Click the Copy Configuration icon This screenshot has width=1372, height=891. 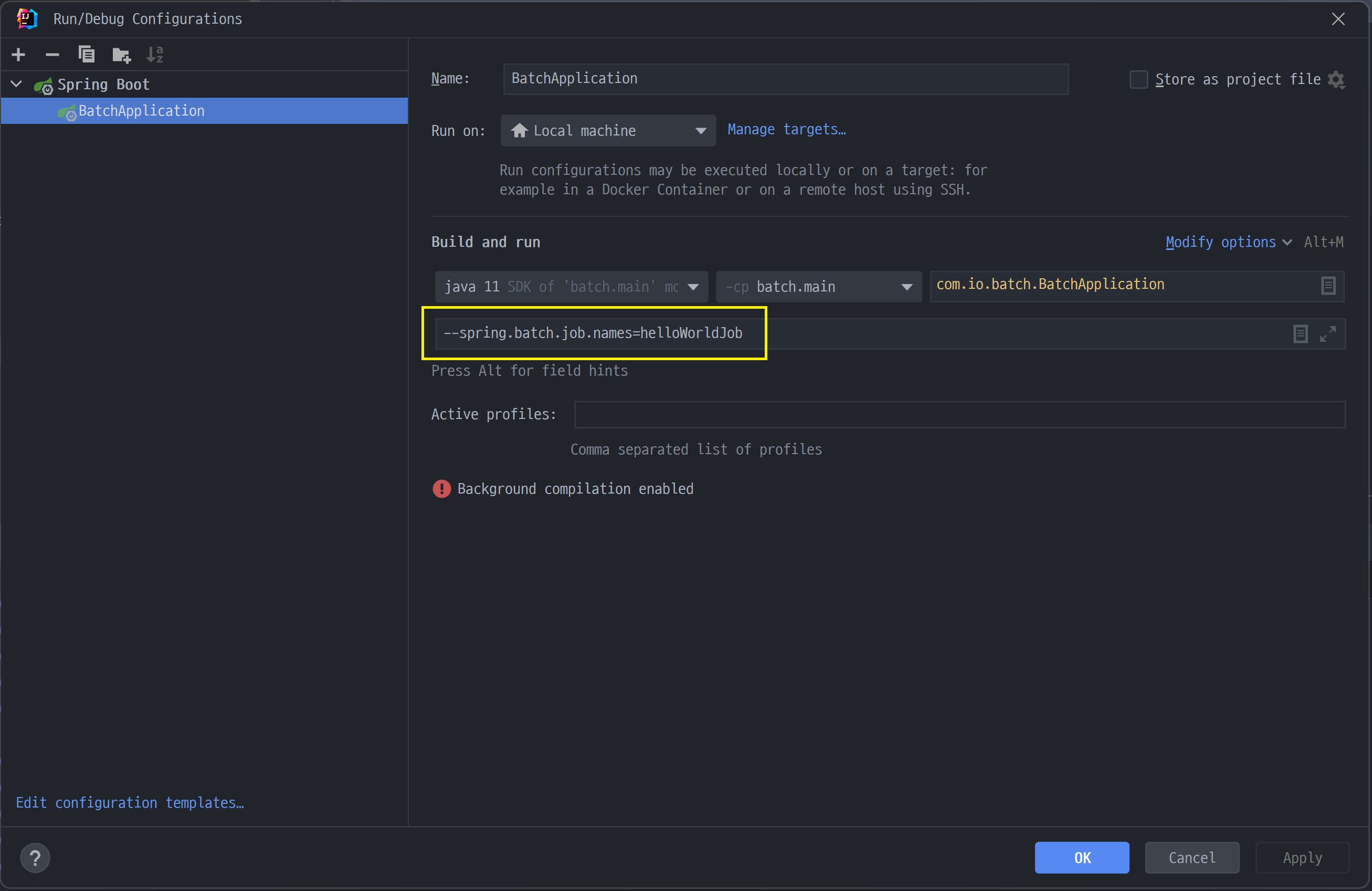(x=87, y=55)
